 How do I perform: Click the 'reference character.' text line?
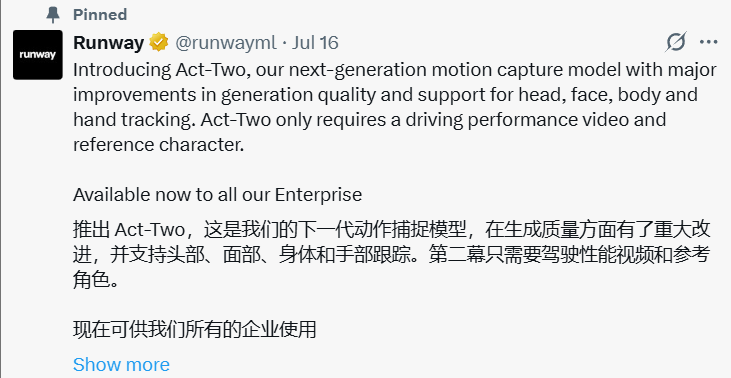[x=159, y=144]
